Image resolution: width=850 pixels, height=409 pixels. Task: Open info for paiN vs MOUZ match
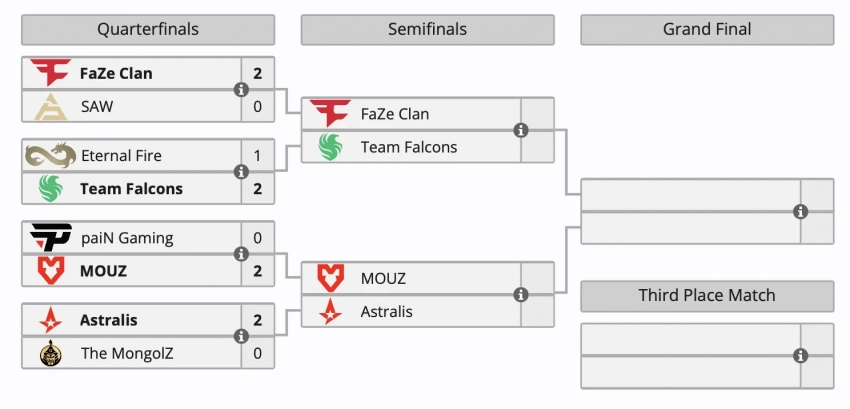241,254
